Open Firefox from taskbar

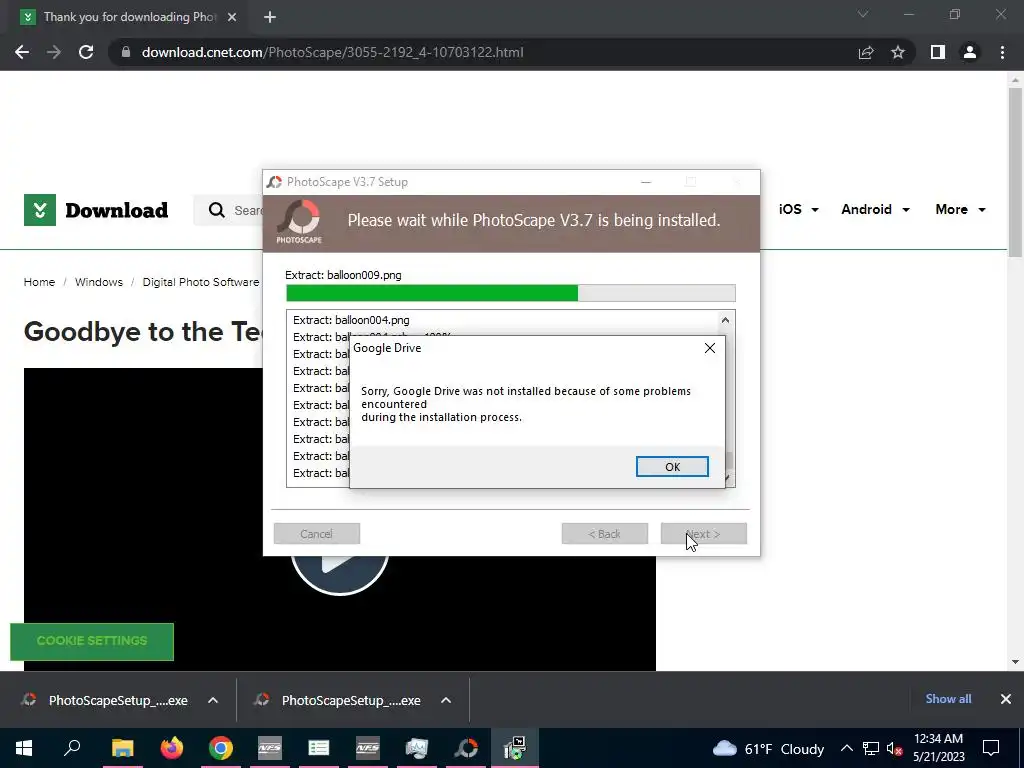pos(172,748)
